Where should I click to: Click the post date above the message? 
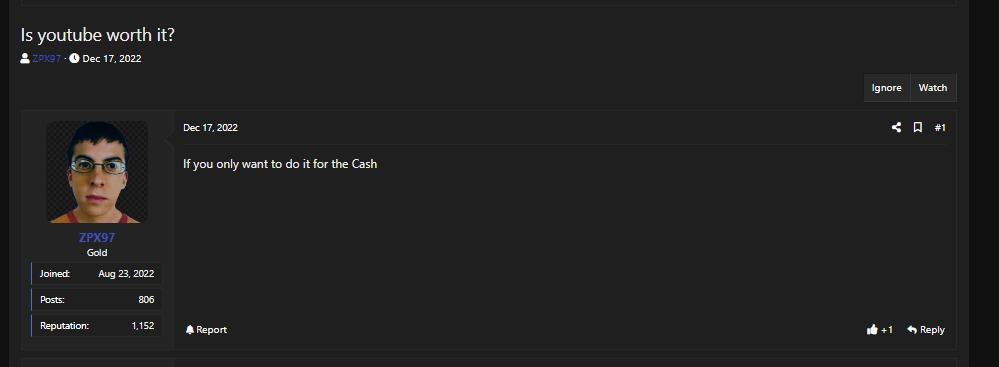coord(210,127)
